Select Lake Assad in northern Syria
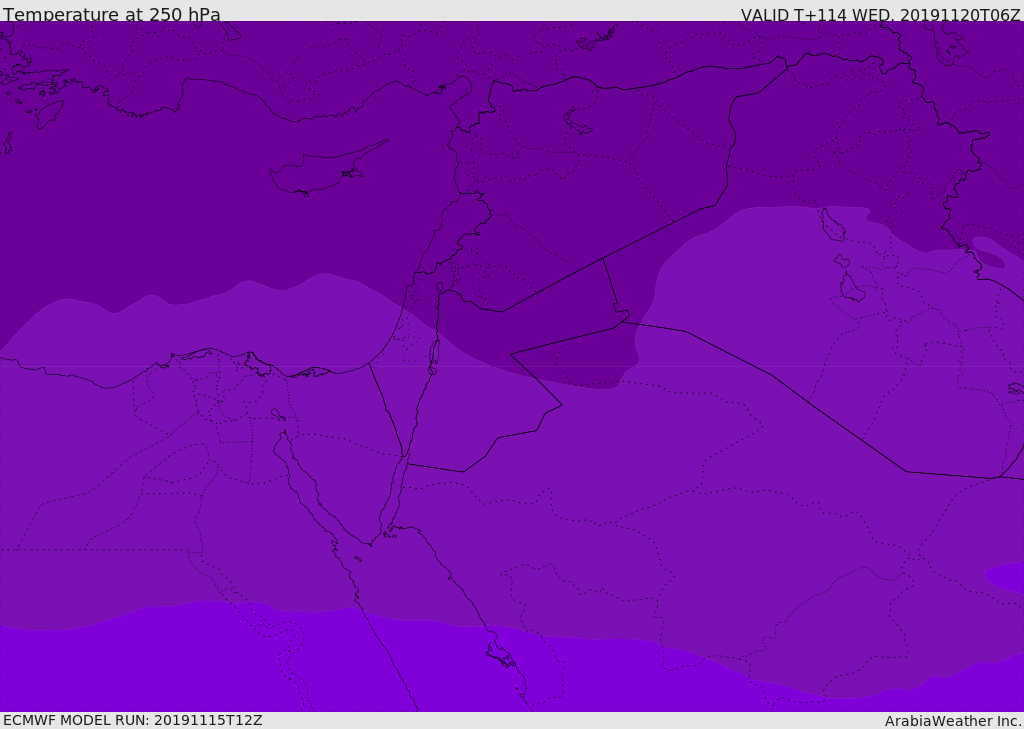This screenshot has width=1024, height=729. pos(578,122)
